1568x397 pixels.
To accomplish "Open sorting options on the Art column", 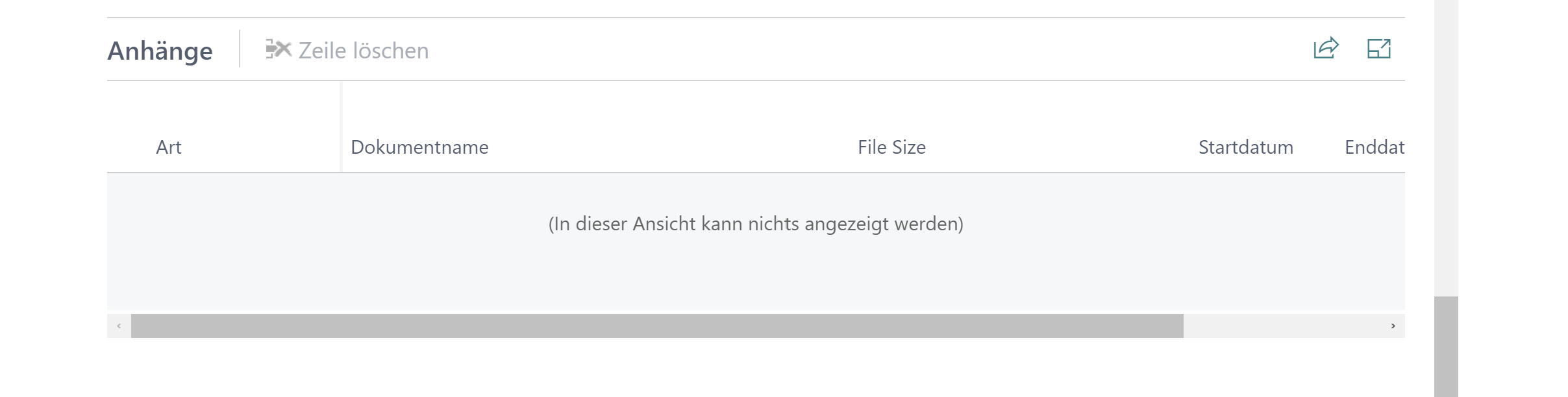I will 168,147.
